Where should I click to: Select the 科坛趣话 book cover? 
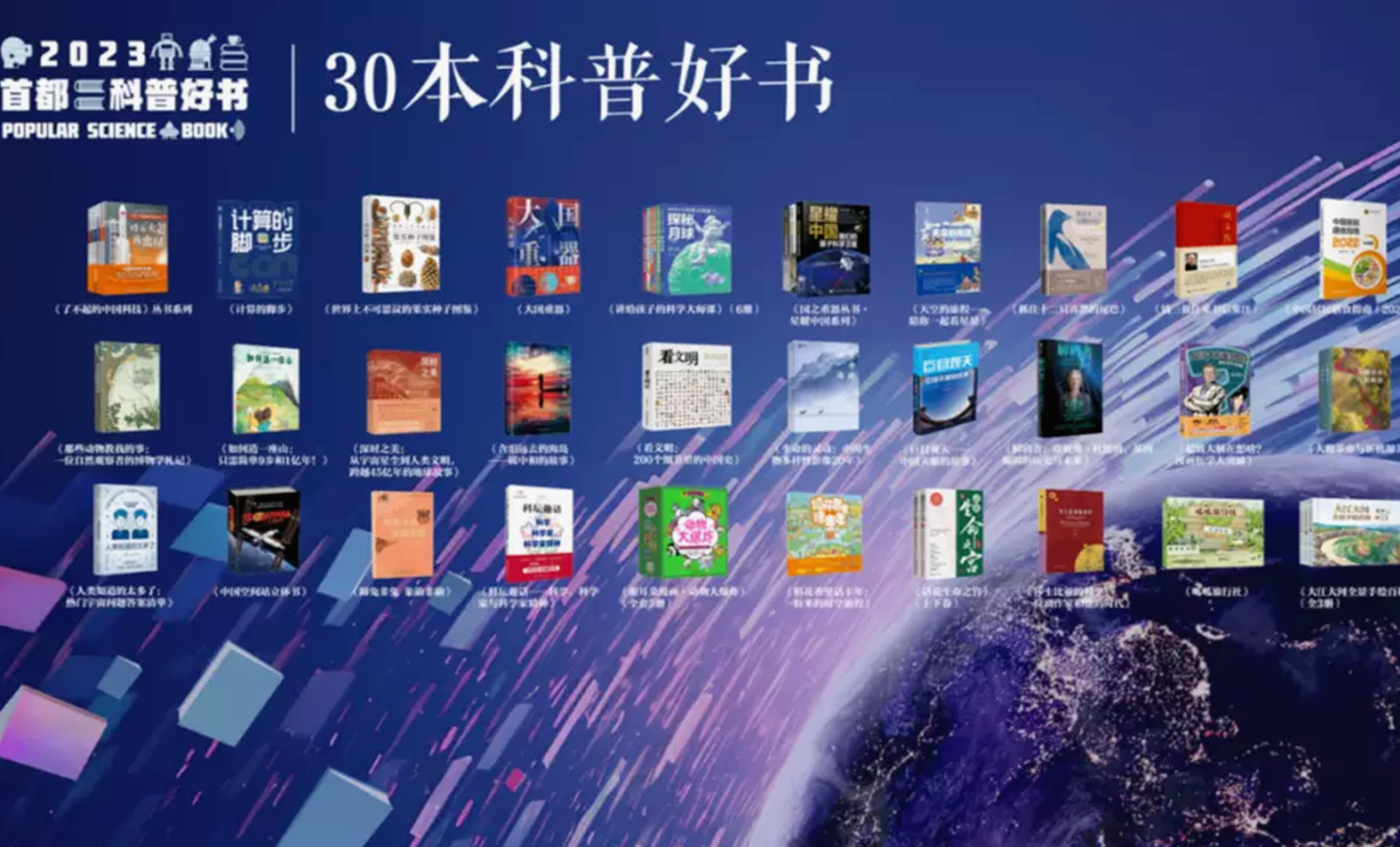tap(539, 532)
